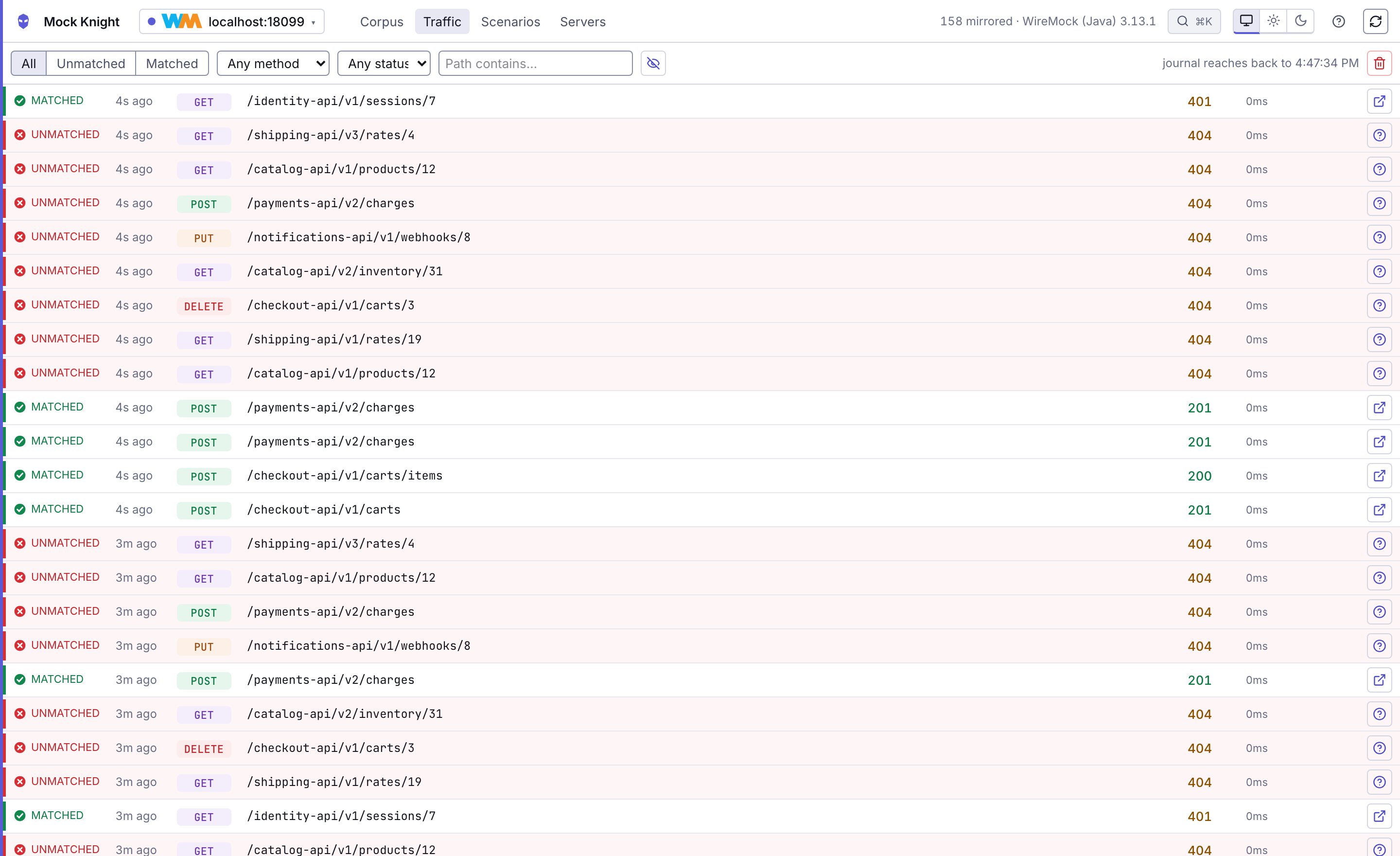1400x856 pixels.
Task: Explain the 4s ago /shipping-api/v3/rates/4 miss
Action: click(x=1380, y=135)
